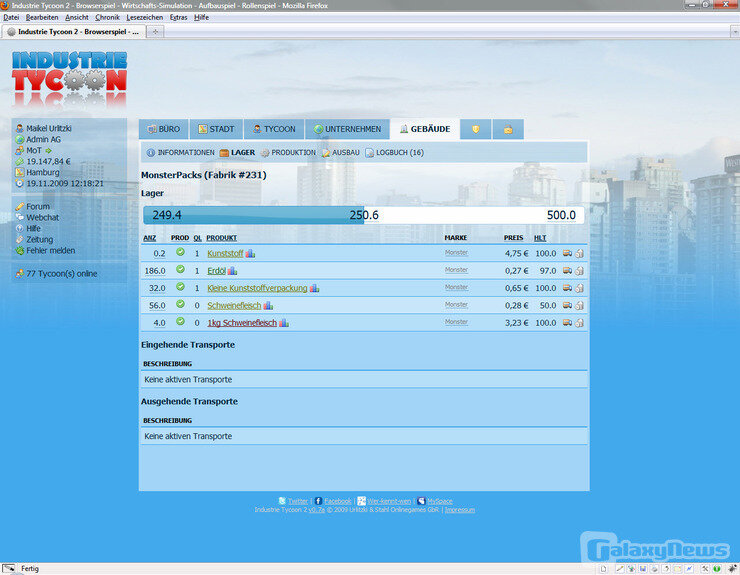
Task: Open LOGBUCH (16) sub-tab
Action: tap(395, 153)
